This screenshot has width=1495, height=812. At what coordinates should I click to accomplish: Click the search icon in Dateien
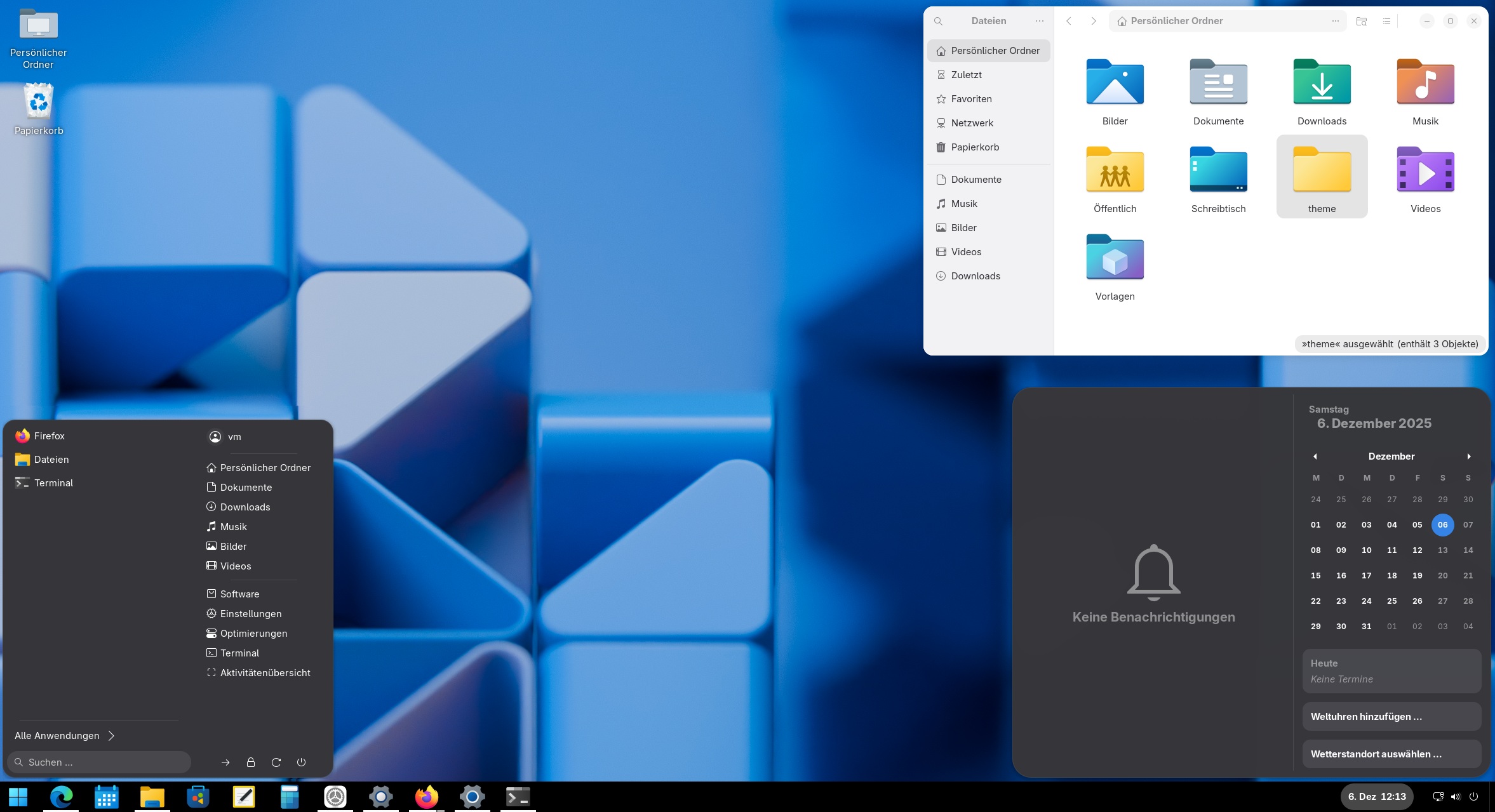pos(938,21)
